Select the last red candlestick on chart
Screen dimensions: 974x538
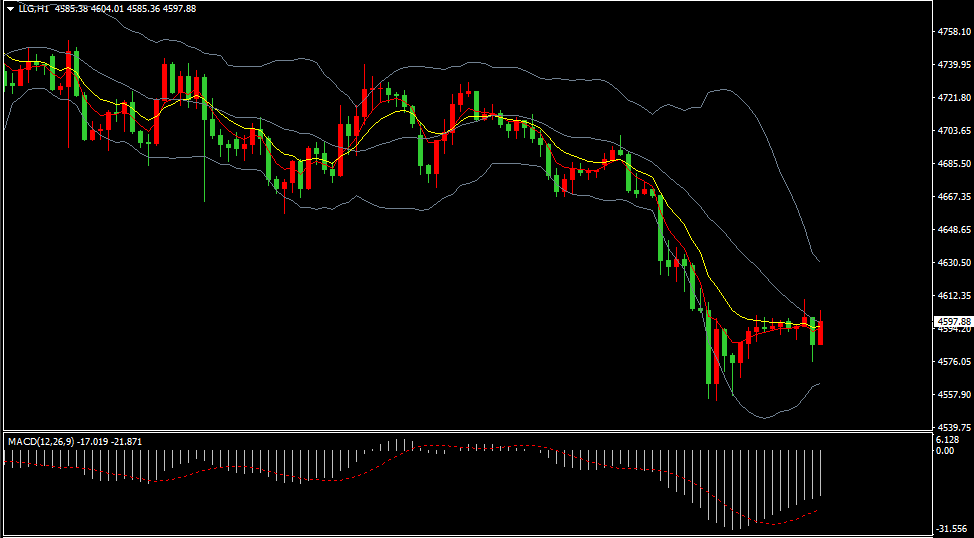coord(821,332)
